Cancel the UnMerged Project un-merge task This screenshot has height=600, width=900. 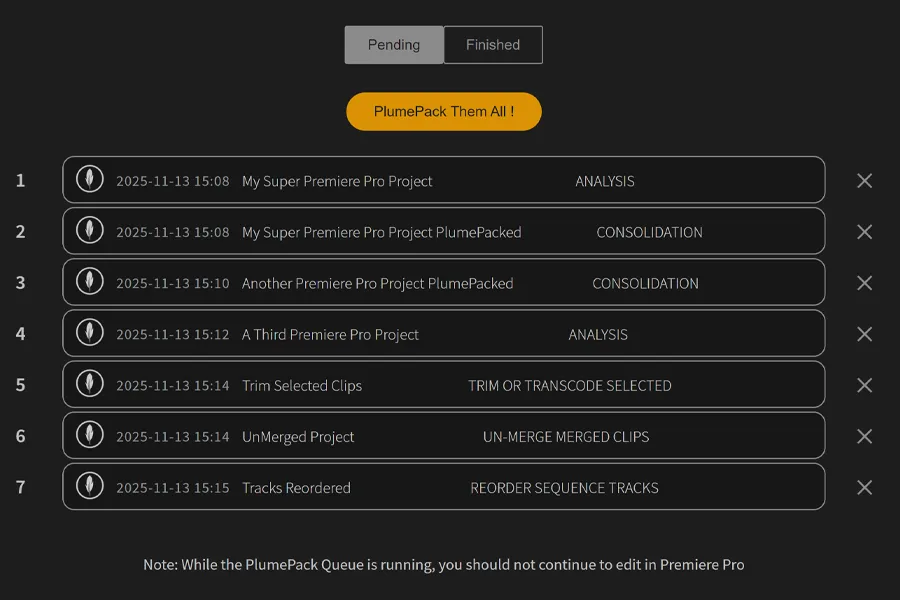coord(864,435)
